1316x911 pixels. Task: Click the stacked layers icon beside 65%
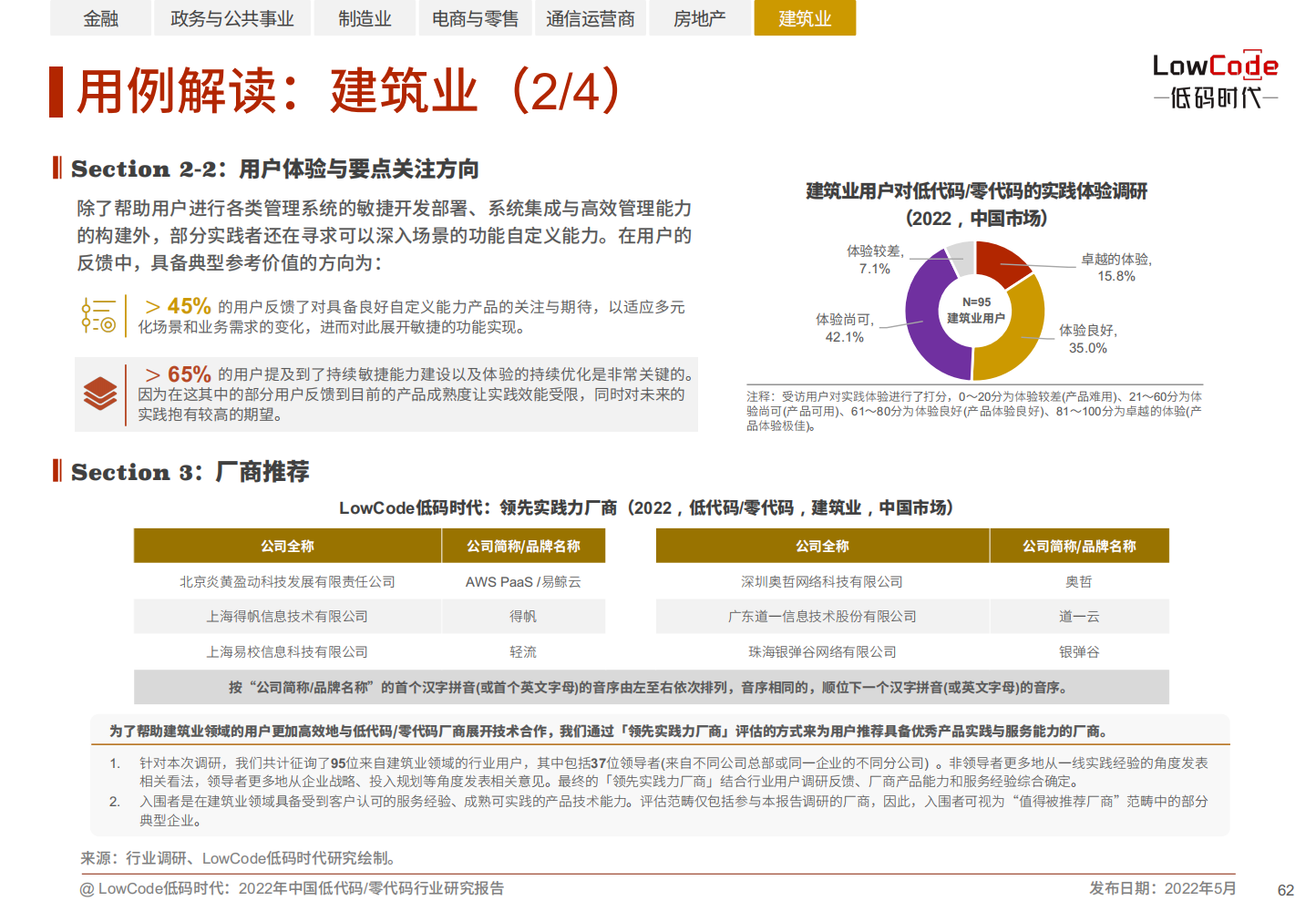(100, 394)
